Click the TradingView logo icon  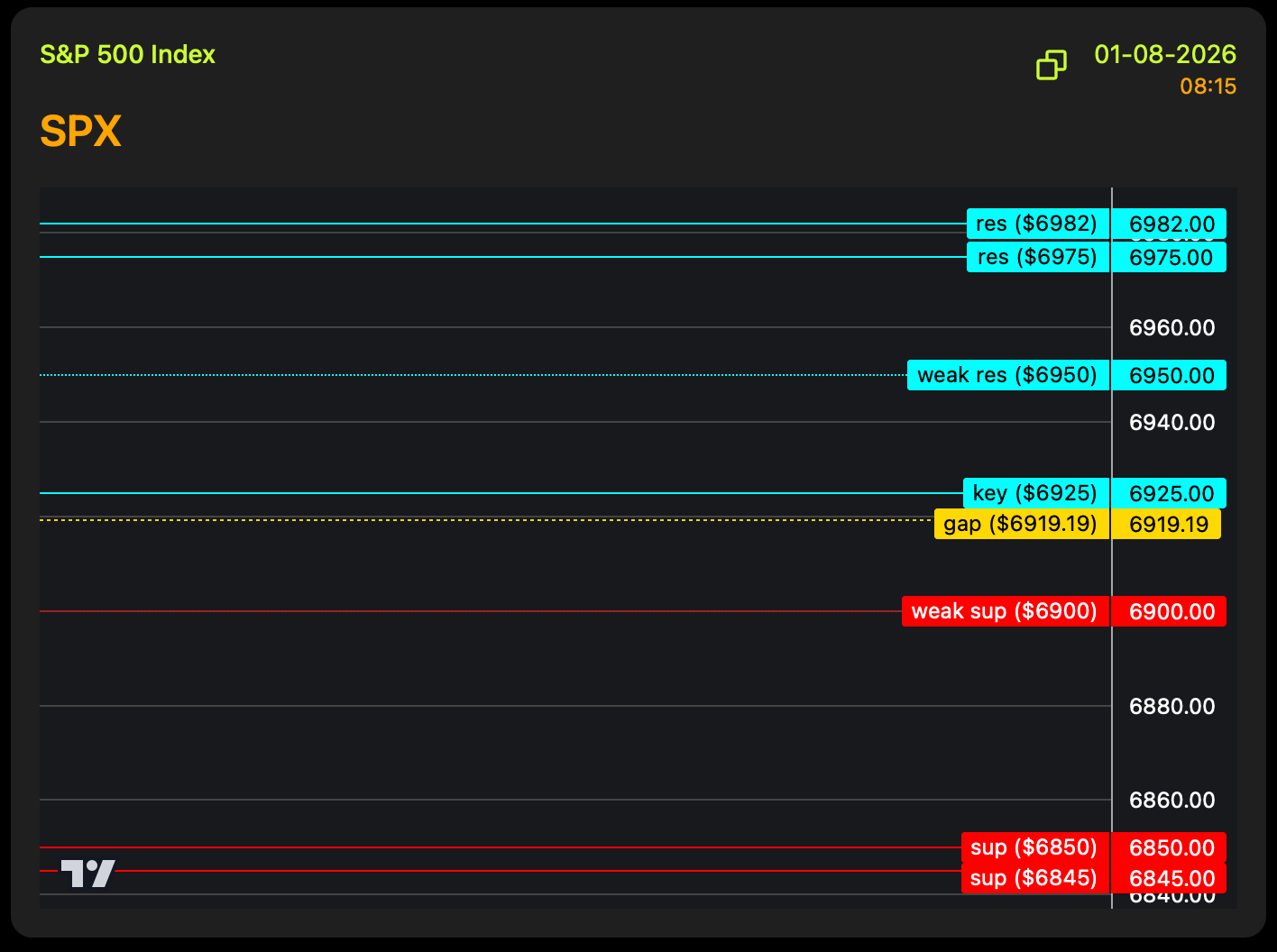(x=87, y=873)
